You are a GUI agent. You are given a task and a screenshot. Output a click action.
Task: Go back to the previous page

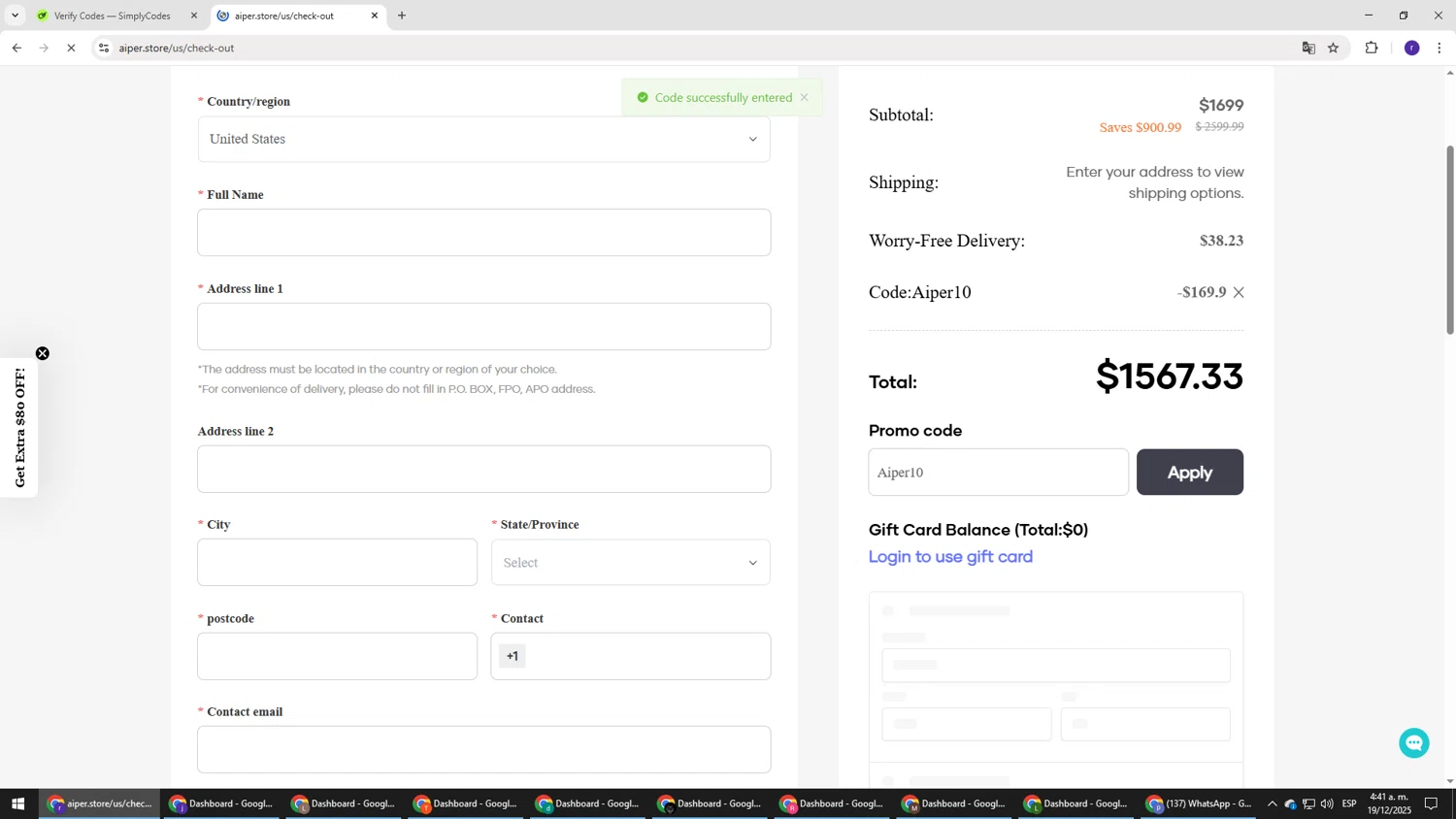pyautogui.click(x=17, y=48)
